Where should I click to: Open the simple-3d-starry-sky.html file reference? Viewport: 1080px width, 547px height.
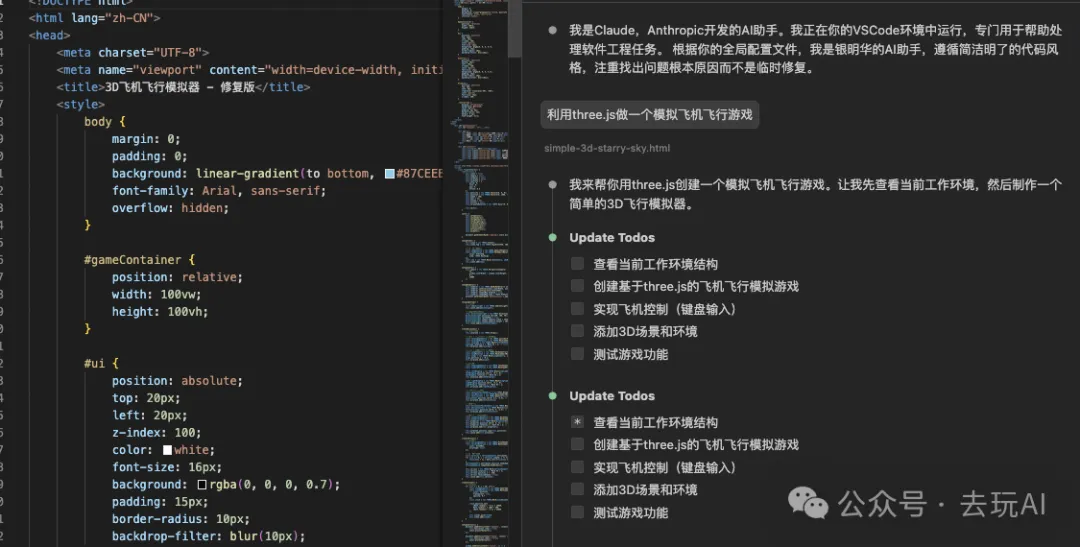[x=607, y=148]
